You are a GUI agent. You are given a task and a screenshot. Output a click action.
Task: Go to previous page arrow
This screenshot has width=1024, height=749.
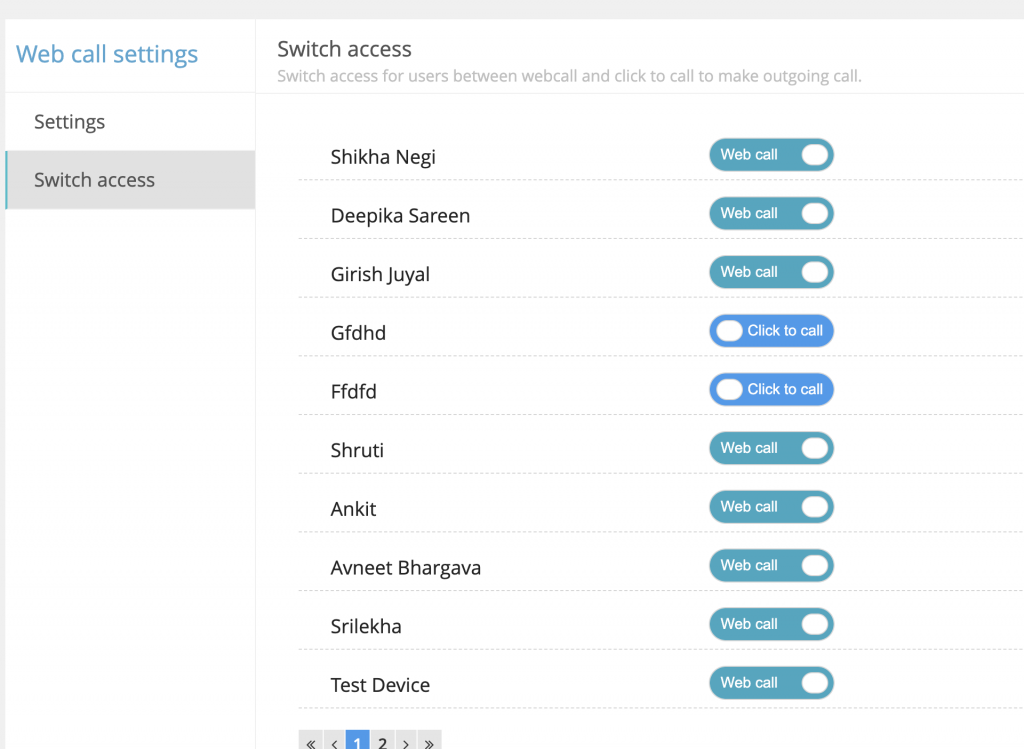[x=334, y=742]
